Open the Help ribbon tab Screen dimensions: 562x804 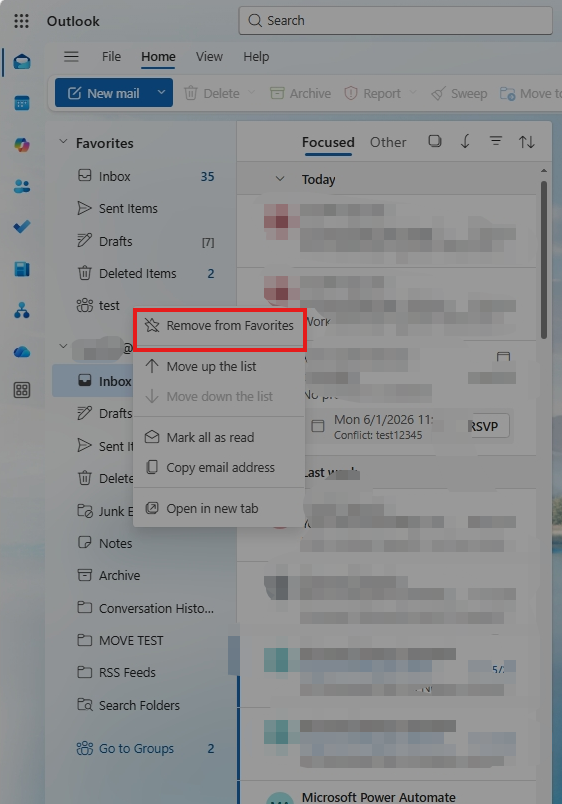point(256,56)
